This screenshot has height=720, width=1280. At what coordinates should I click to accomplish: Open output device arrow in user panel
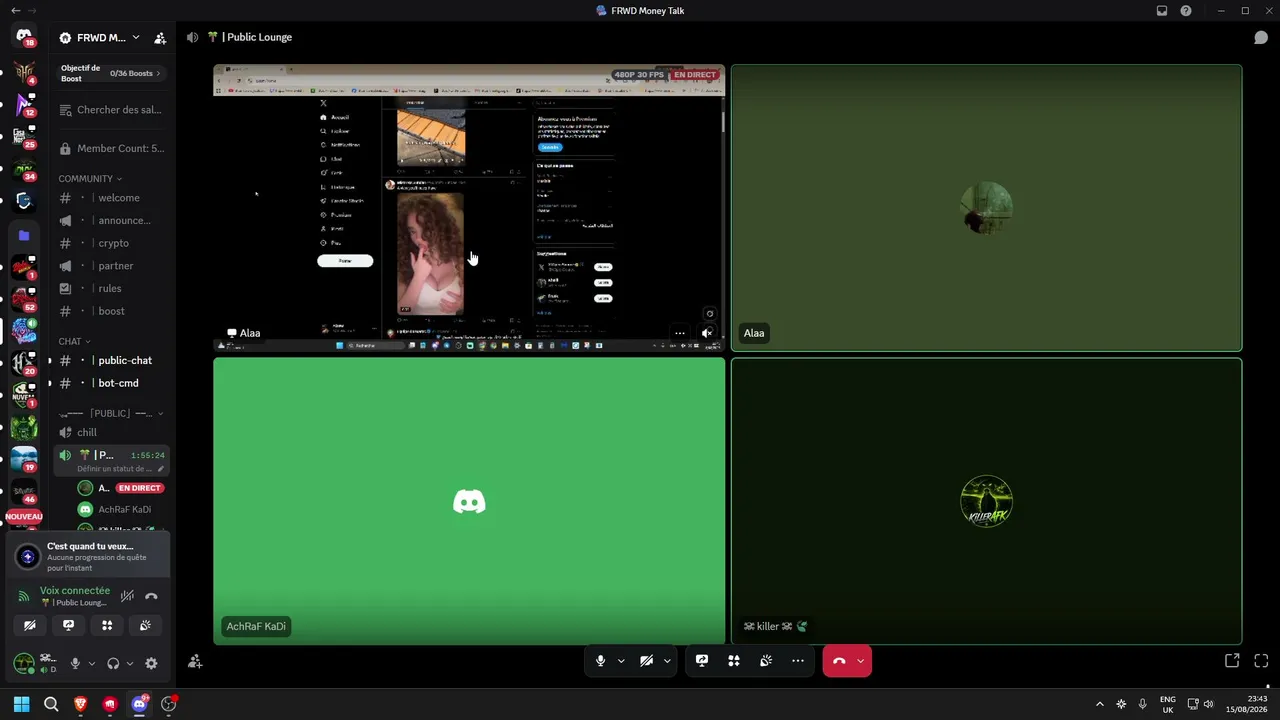click(x=129, y=663)
